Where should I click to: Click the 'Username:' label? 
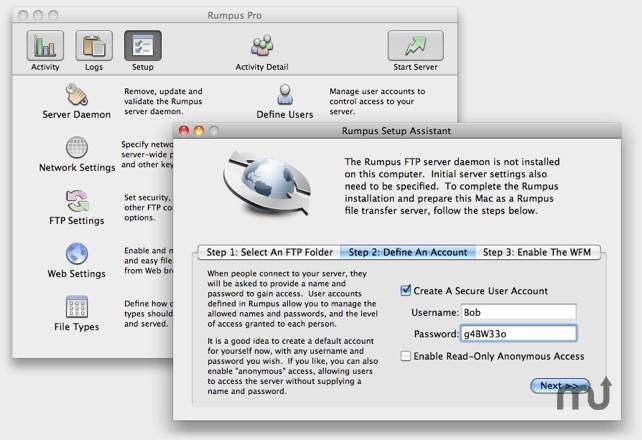click(435, 313)
